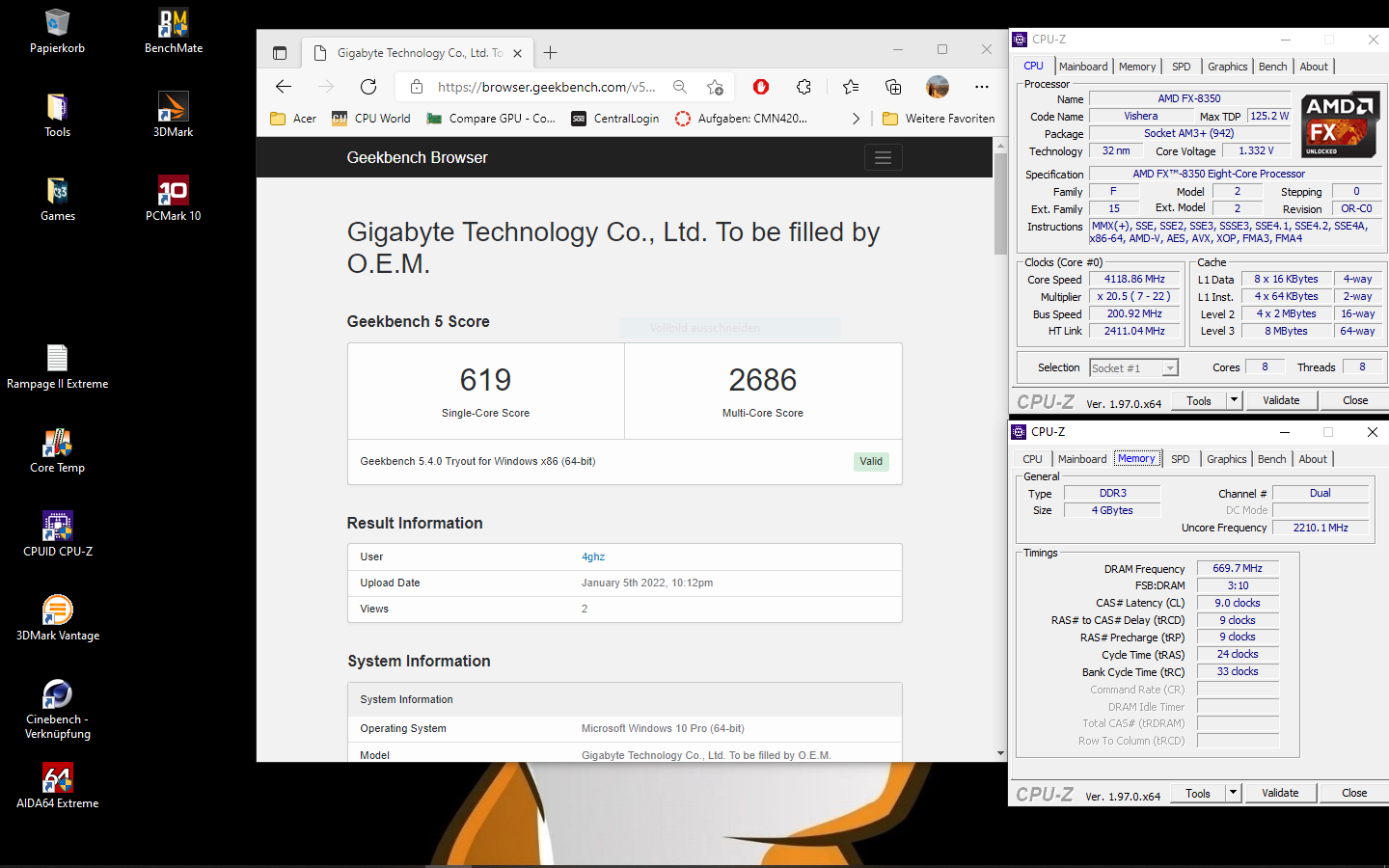Open the 4ghz user profile link
Screen dimensions: 1389x868
[593, 556]
